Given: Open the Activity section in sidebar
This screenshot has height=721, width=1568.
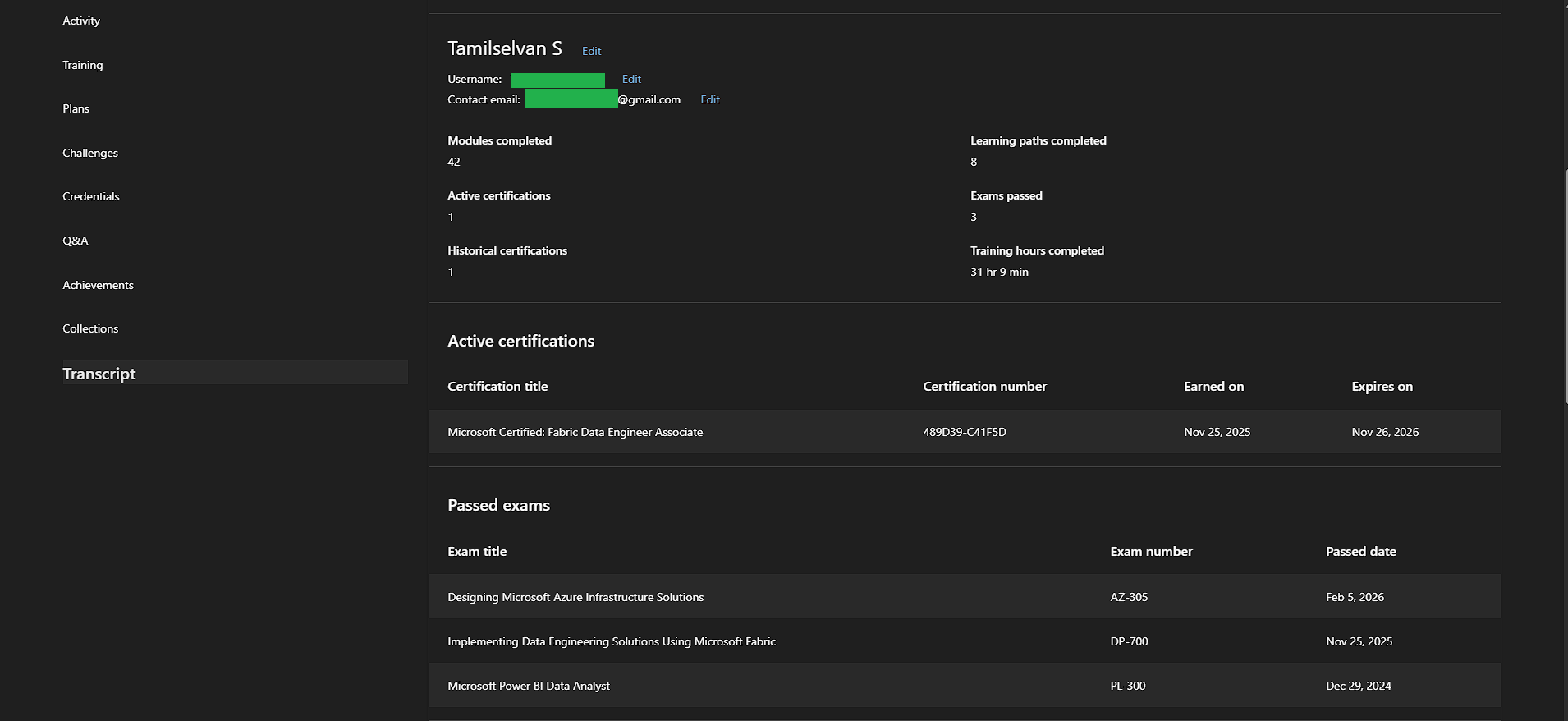Looking at the screenshot, I should 81,21.
